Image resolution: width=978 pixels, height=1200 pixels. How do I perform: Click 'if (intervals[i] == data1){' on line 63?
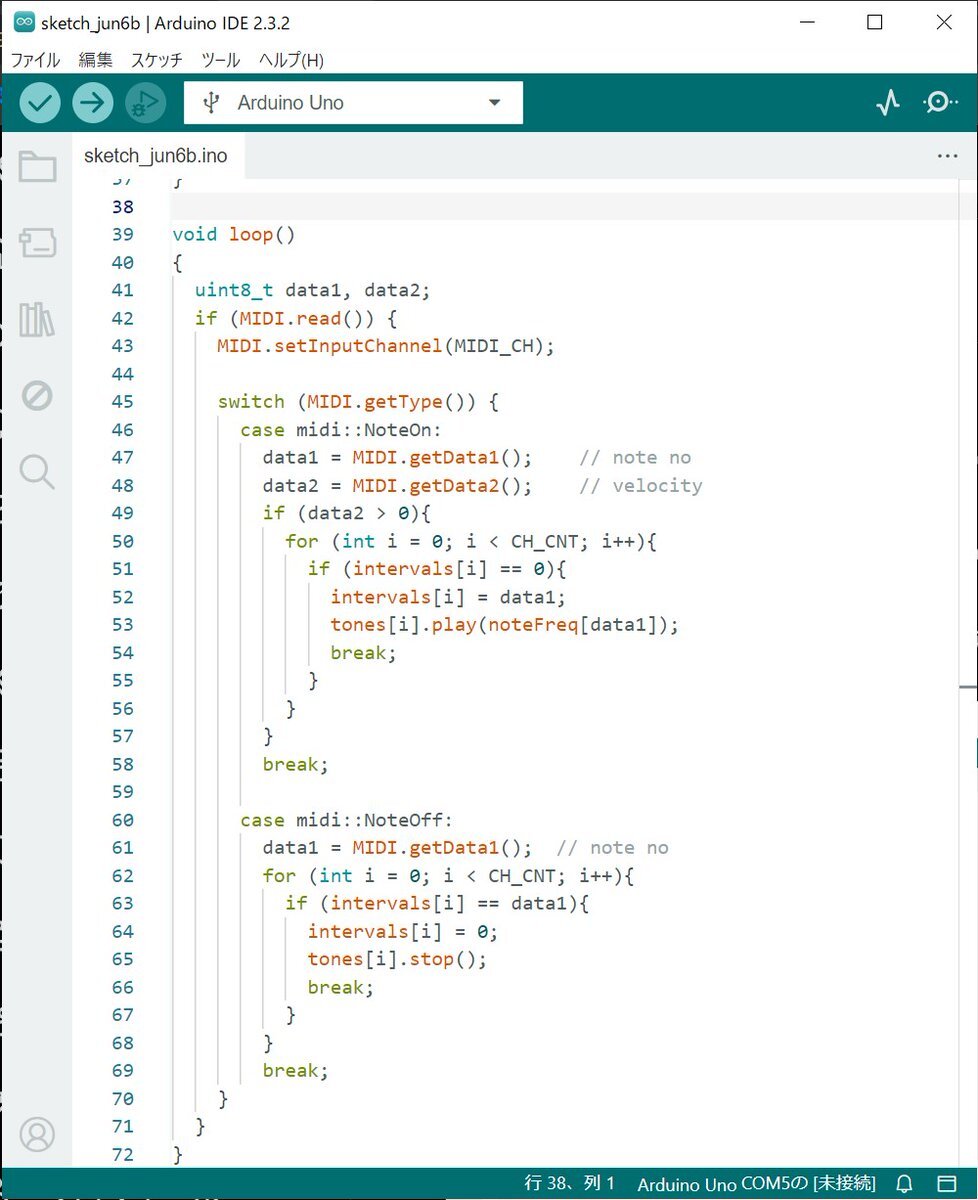click(x=438, y=903)
